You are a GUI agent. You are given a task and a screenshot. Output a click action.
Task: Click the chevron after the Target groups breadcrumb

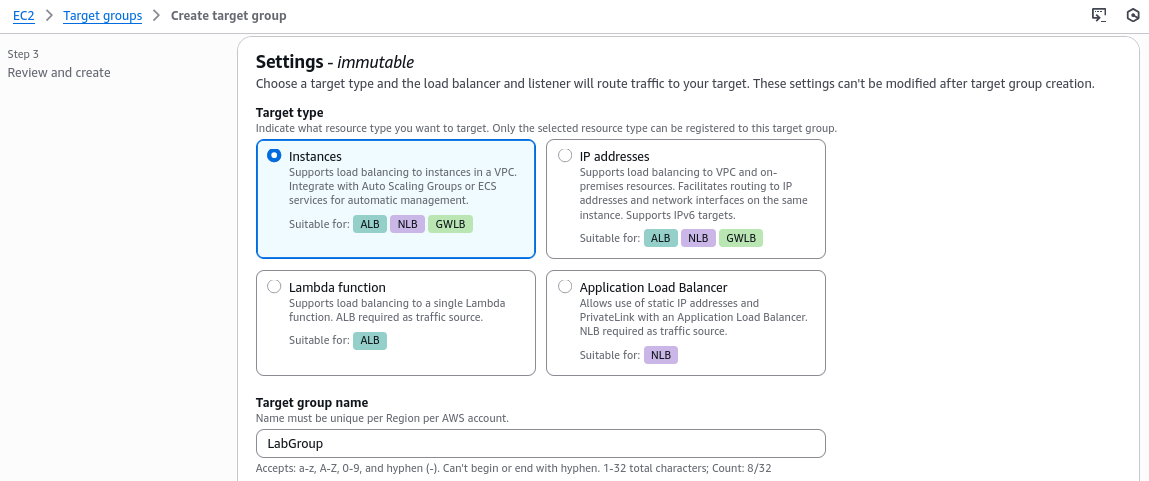tap(157, 16)
